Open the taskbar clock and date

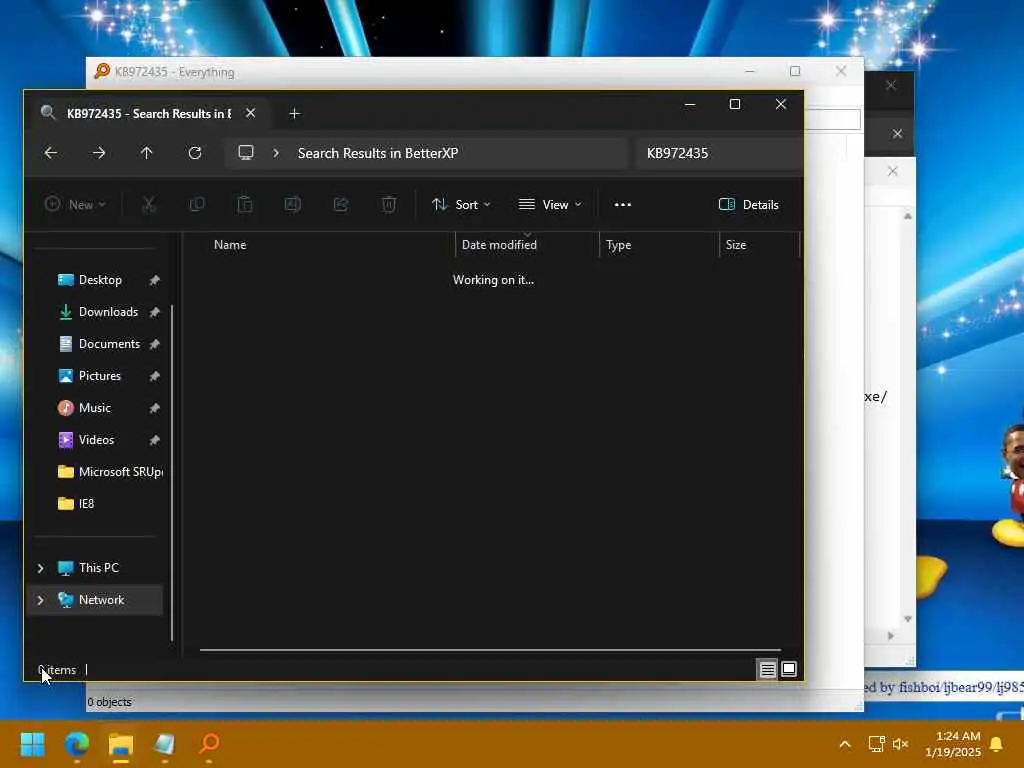(953, 744)
